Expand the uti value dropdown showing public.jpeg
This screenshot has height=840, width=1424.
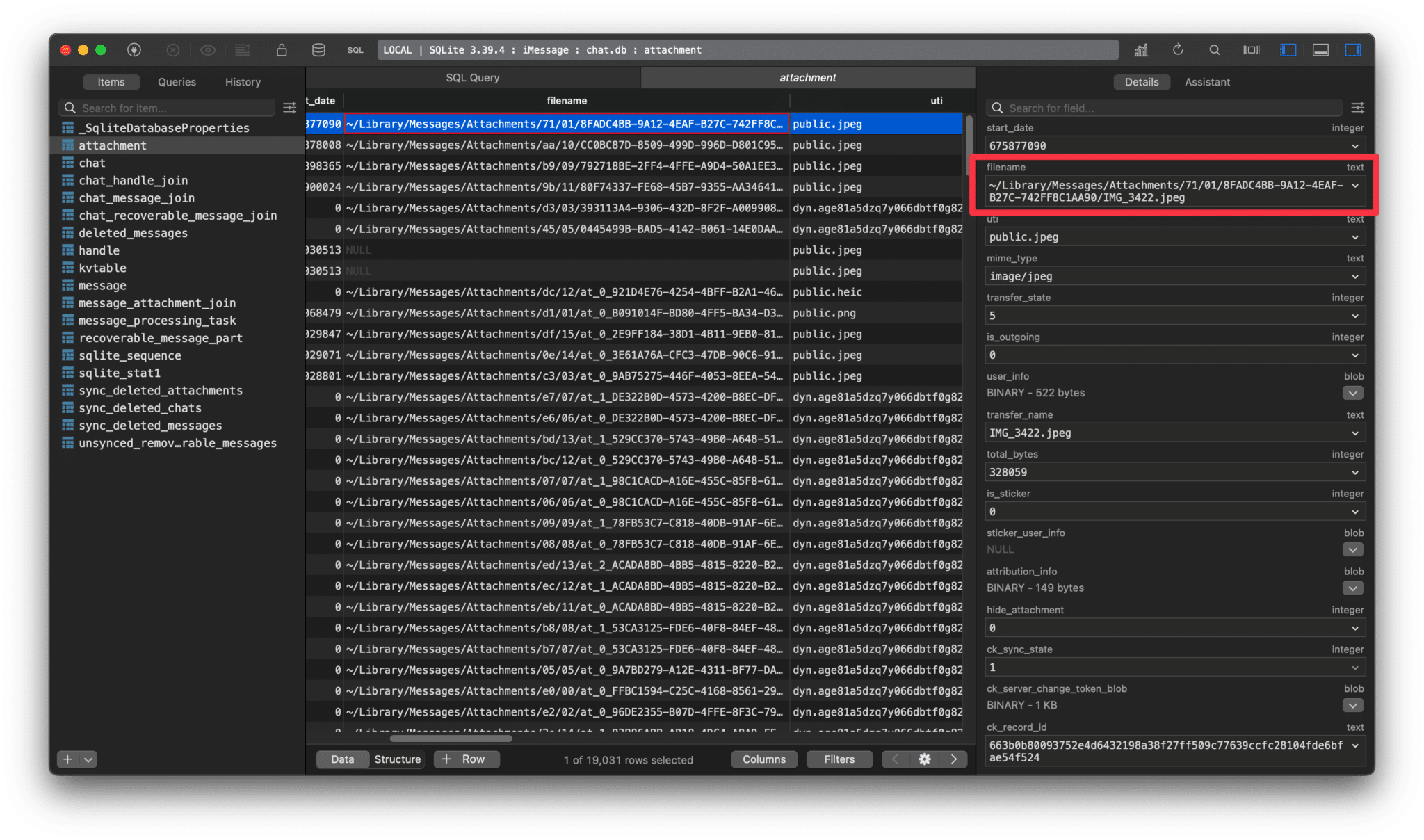1354,236
